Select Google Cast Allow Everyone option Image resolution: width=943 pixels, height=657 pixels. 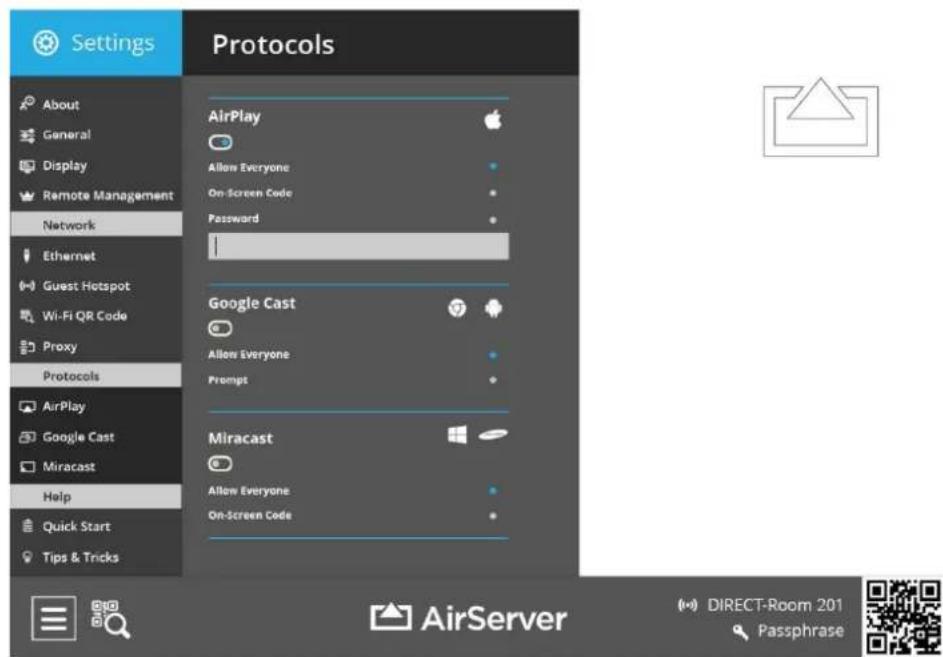click(493, 355)
